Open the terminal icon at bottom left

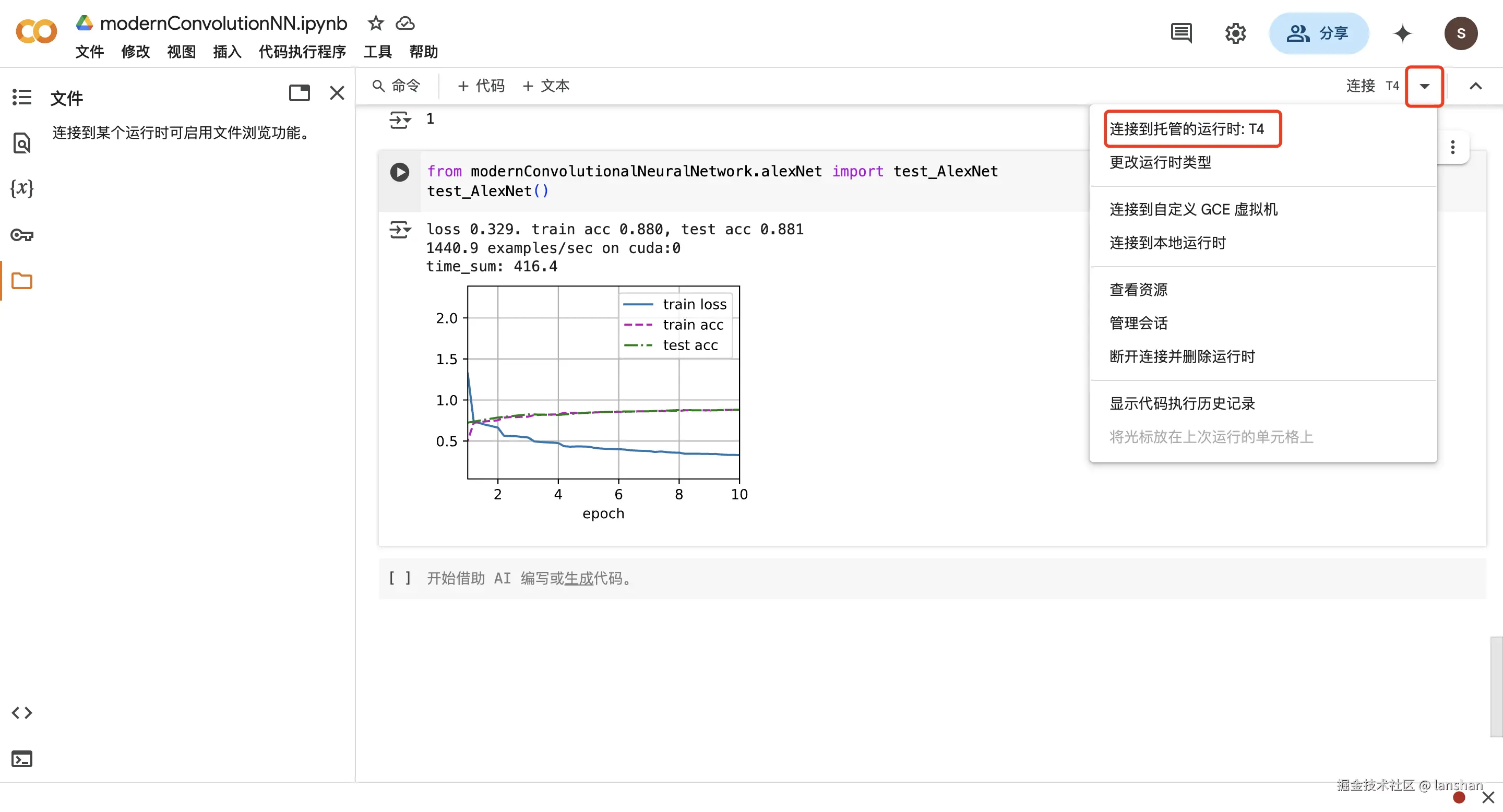tap(22, 758)
